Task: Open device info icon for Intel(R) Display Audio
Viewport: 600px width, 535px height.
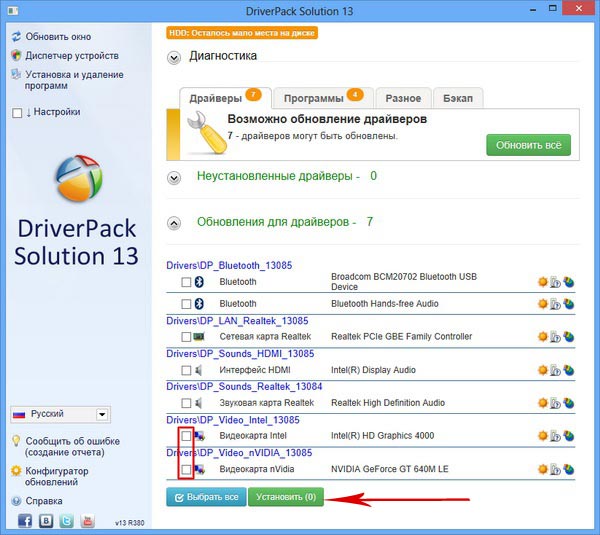Action: point(555,370)
